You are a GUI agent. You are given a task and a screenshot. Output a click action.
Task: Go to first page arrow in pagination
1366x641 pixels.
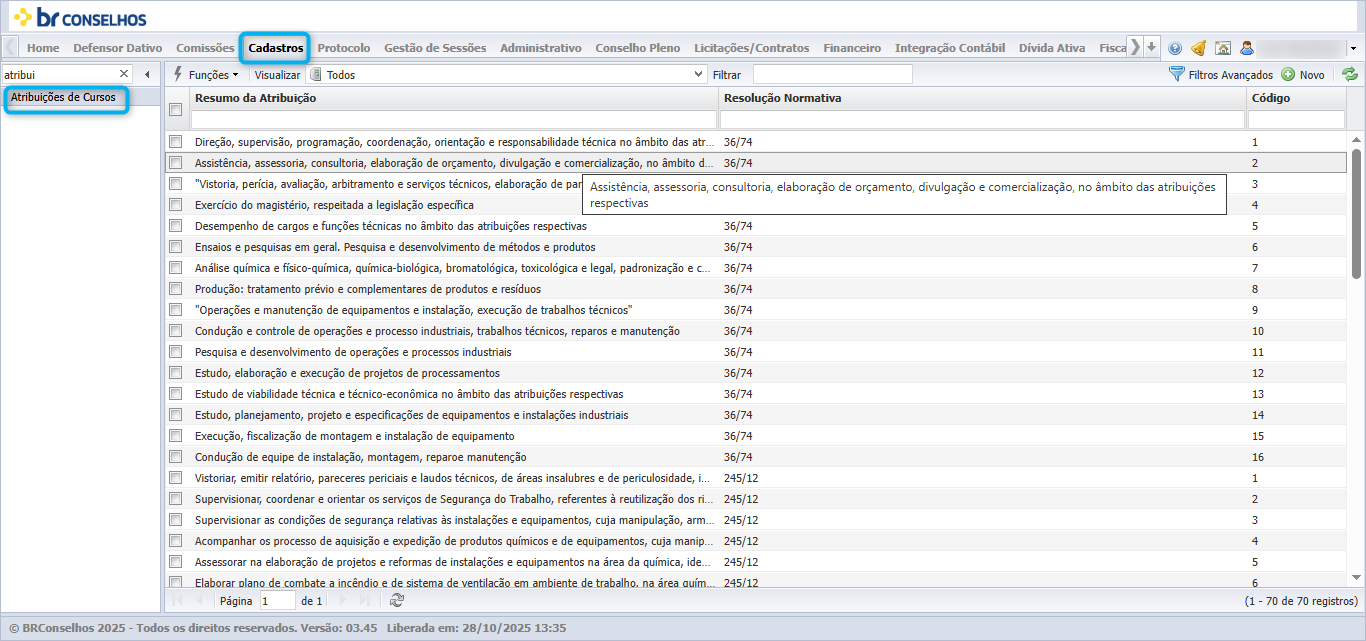coord(178,600)
